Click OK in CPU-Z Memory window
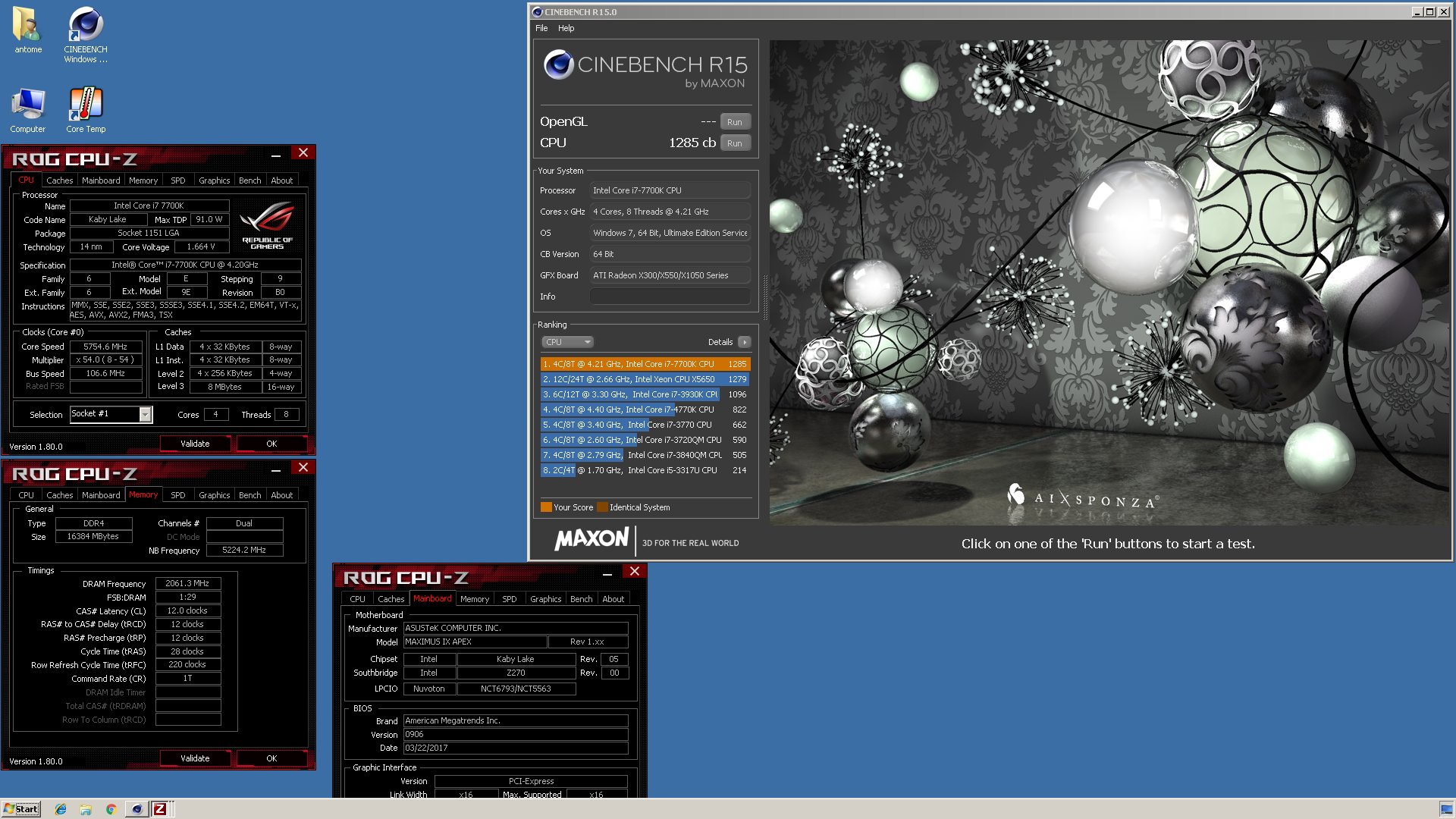The image size is (1456, 819). (x=271, y=758)
